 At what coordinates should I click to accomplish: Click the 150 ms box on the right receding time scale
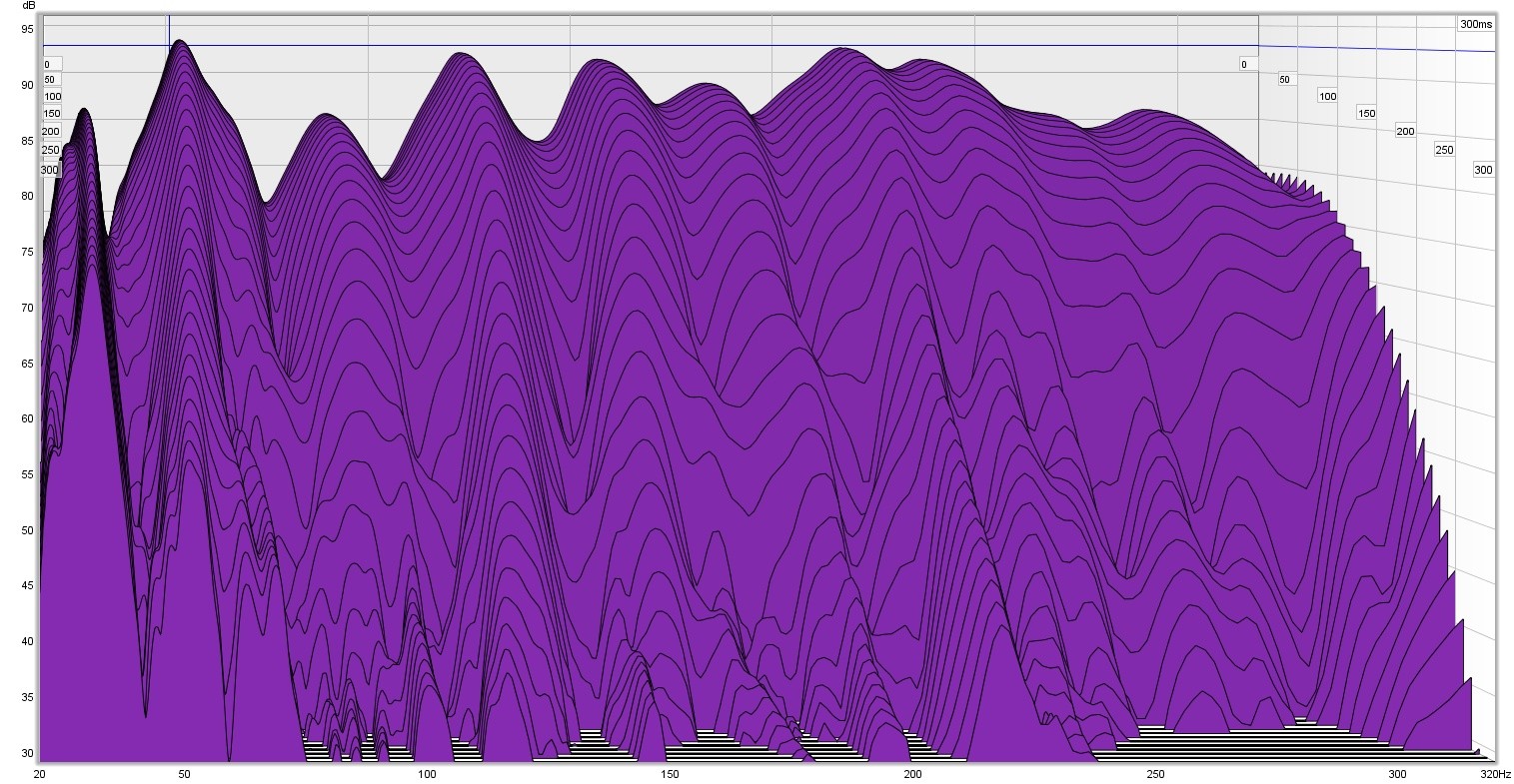tap(1366, 113)
